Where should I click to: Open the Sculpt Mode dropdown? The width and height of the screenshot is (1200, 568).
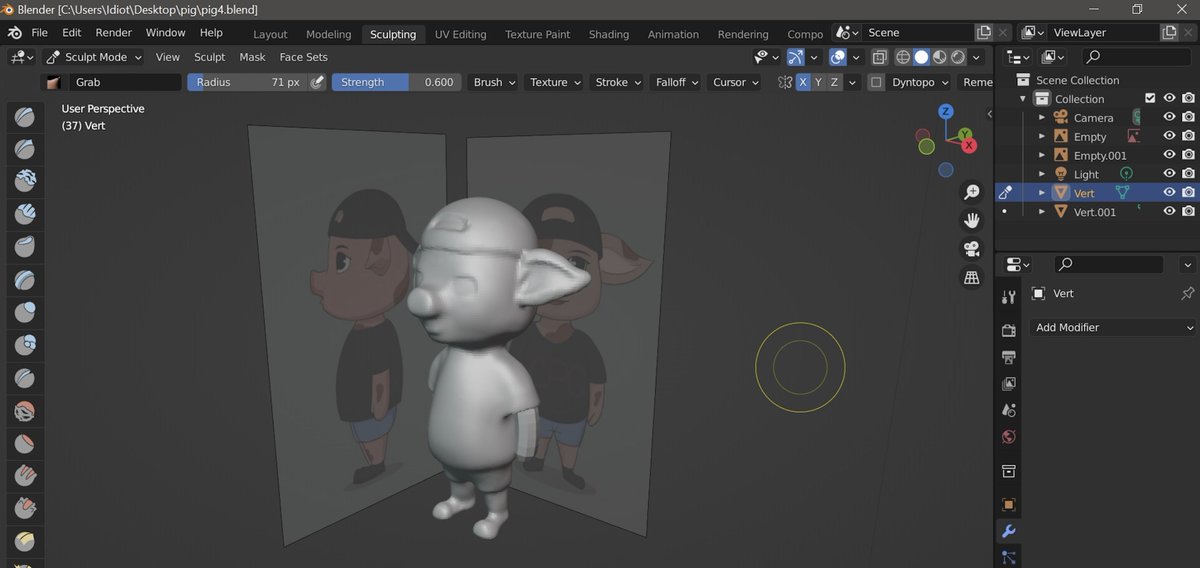click(95, 57)
